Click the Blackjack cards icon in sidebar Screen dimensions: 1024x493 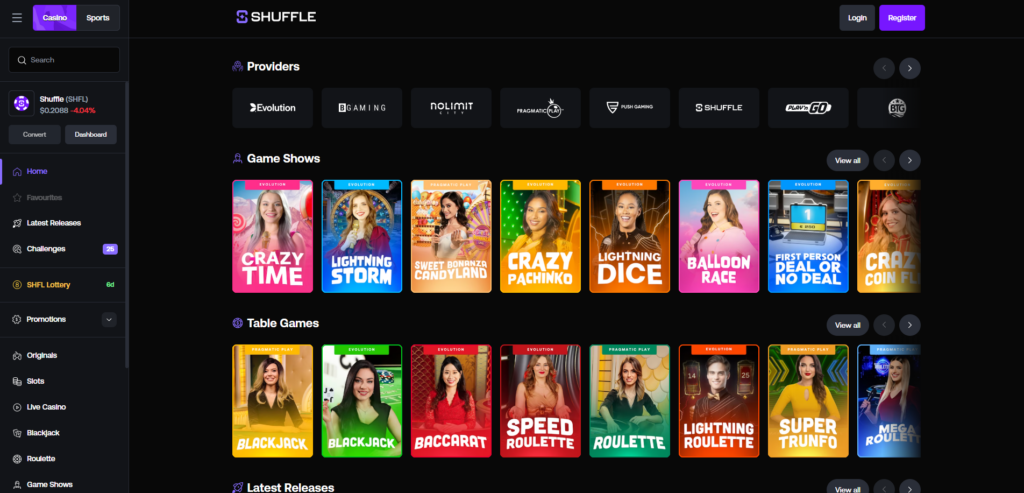(17, 433)
